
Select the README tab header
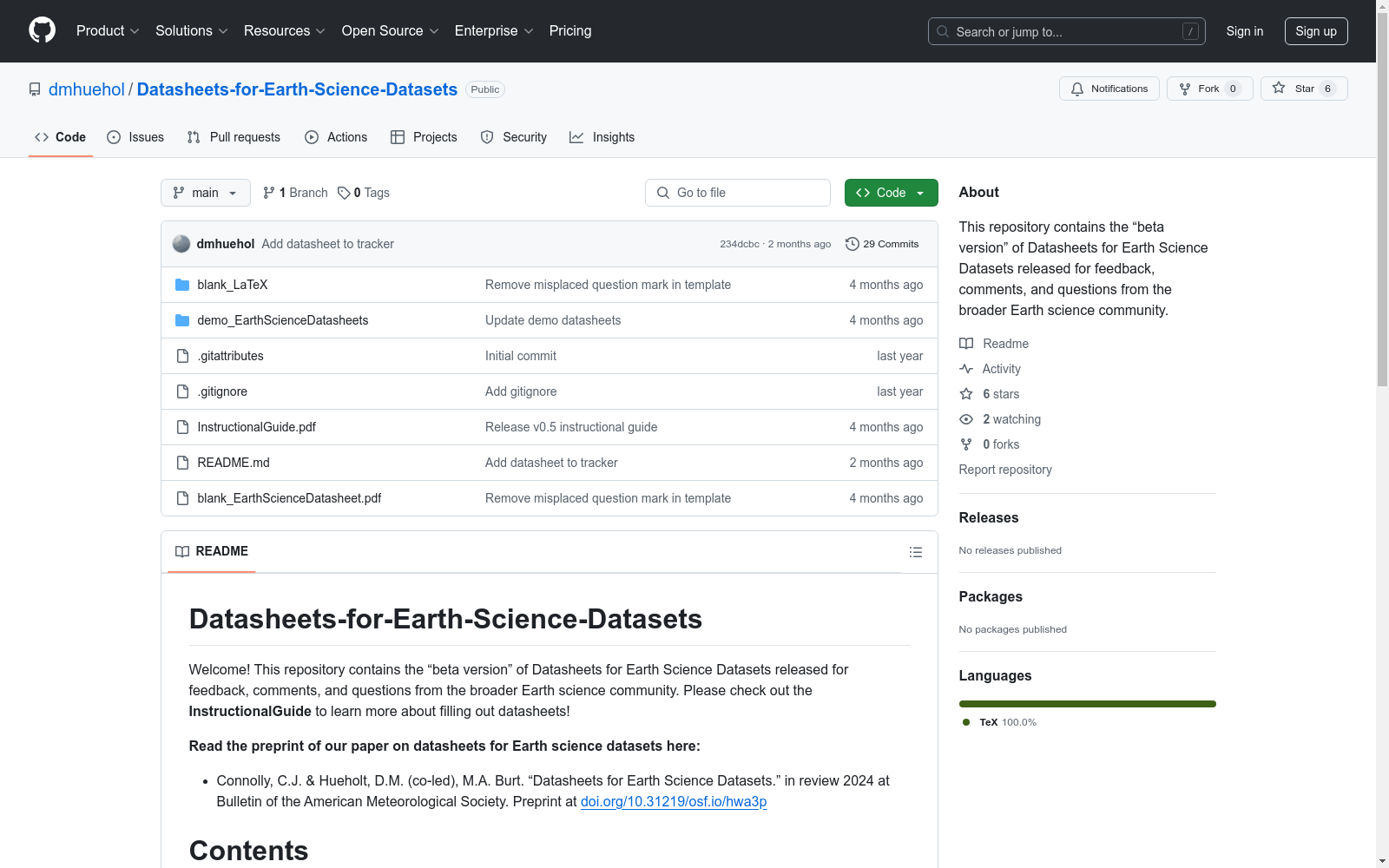click(212, 551)
